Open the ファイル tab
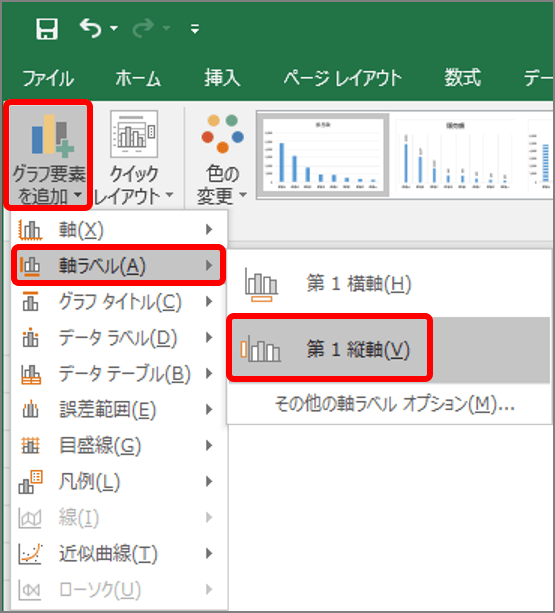Image resolution: width=555 pixels, height=613 pixels. click(48, 78)
